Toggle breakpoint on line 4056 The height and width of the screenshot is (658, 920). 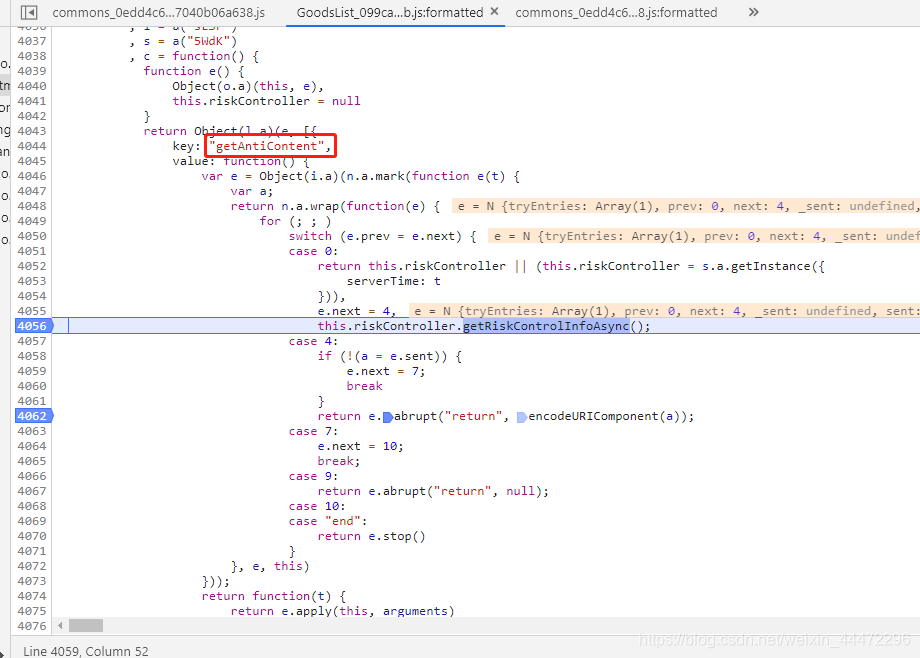coord(32,326)
